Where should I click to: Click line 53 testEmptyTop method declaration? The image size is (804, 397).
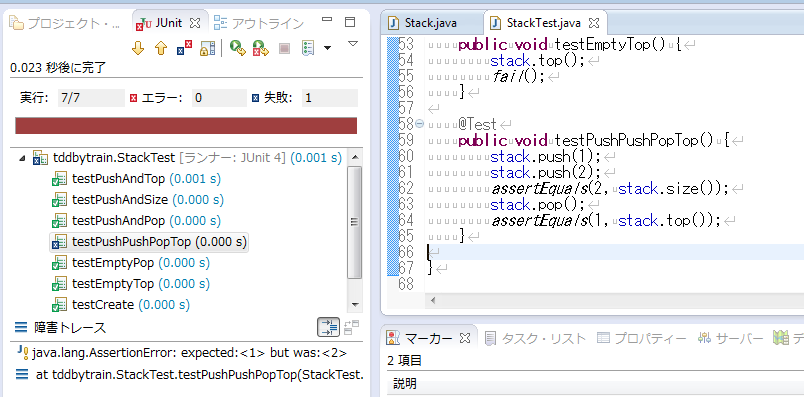569,45
